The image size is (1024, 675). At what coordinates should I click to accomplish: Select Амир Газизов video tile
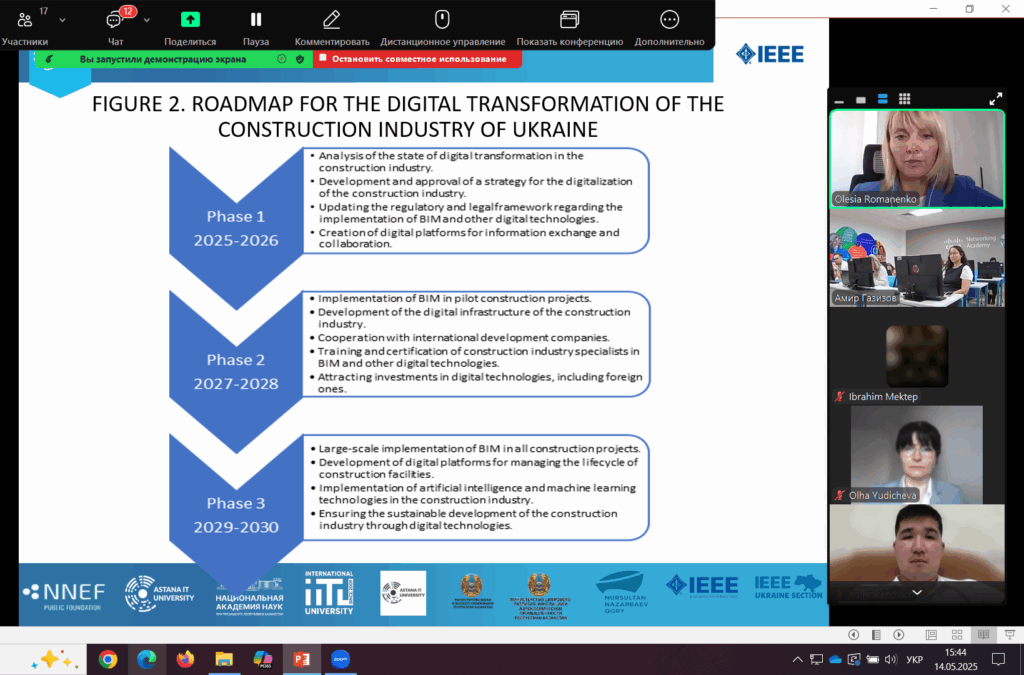click(917, 258)
